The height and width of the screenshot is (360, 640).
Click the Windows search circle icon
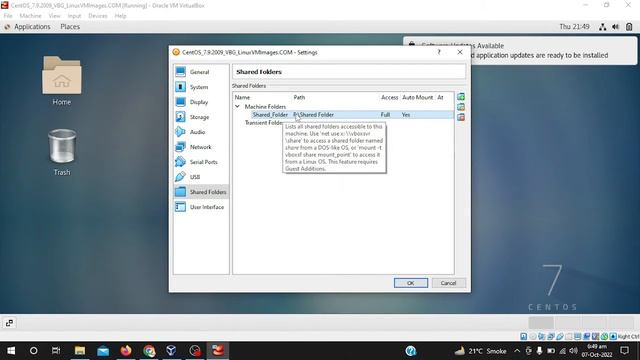pos(33,351)
